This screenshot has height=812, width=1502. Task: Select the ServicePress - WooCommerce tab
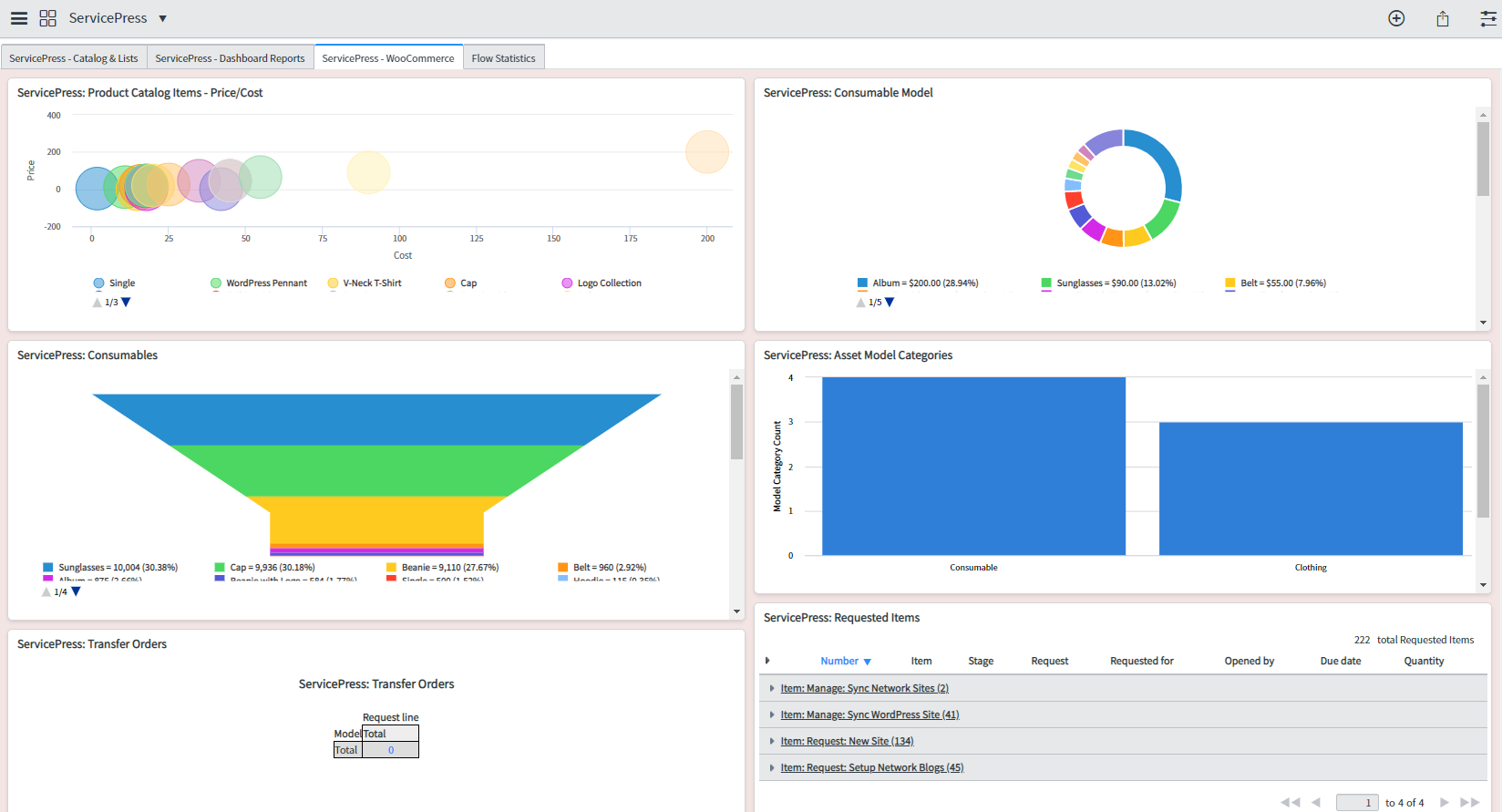click(x=388, y=57)
